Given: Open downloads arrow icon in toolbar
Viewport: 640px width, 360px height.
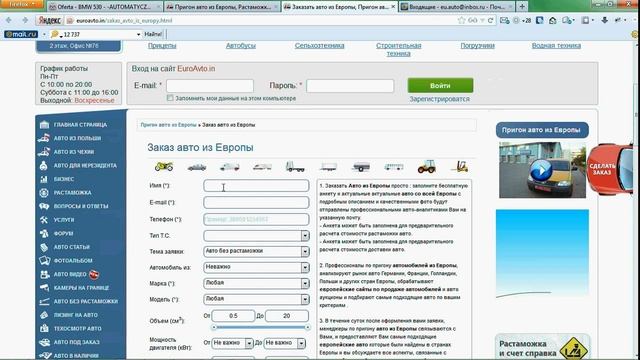Looking at the screenshot, I should 604,20.
